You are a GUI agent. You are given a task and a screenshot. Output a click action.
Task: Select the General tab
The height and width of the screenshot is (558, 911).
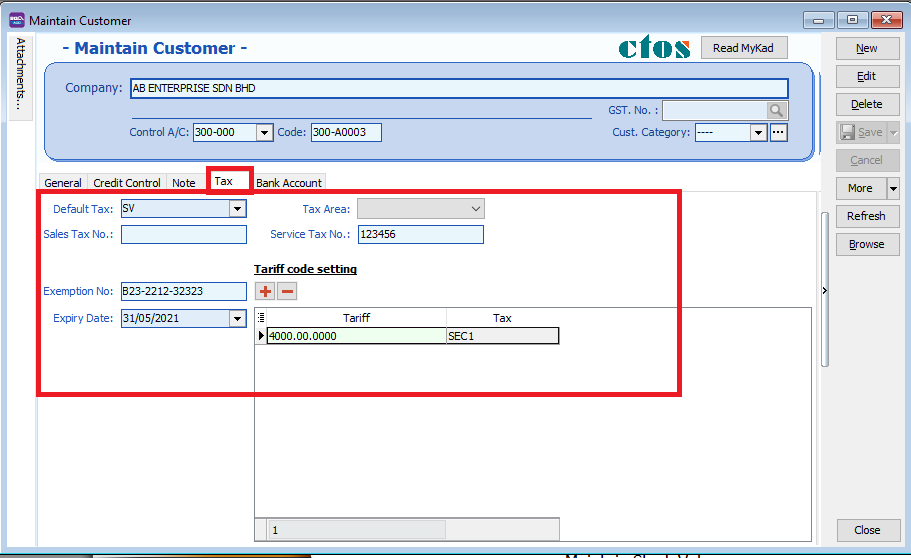tap(63, 183)
